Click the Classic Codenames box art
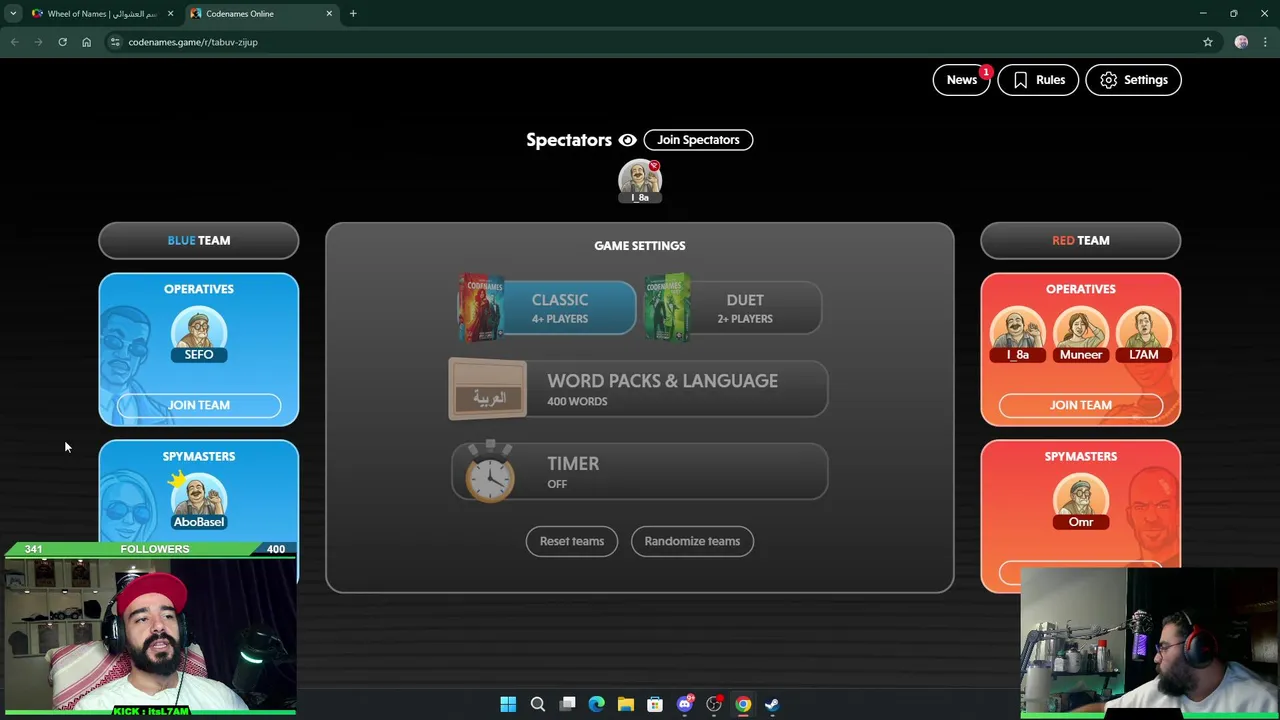Viewport: 1280px width, 720px height. pos(481,308)
